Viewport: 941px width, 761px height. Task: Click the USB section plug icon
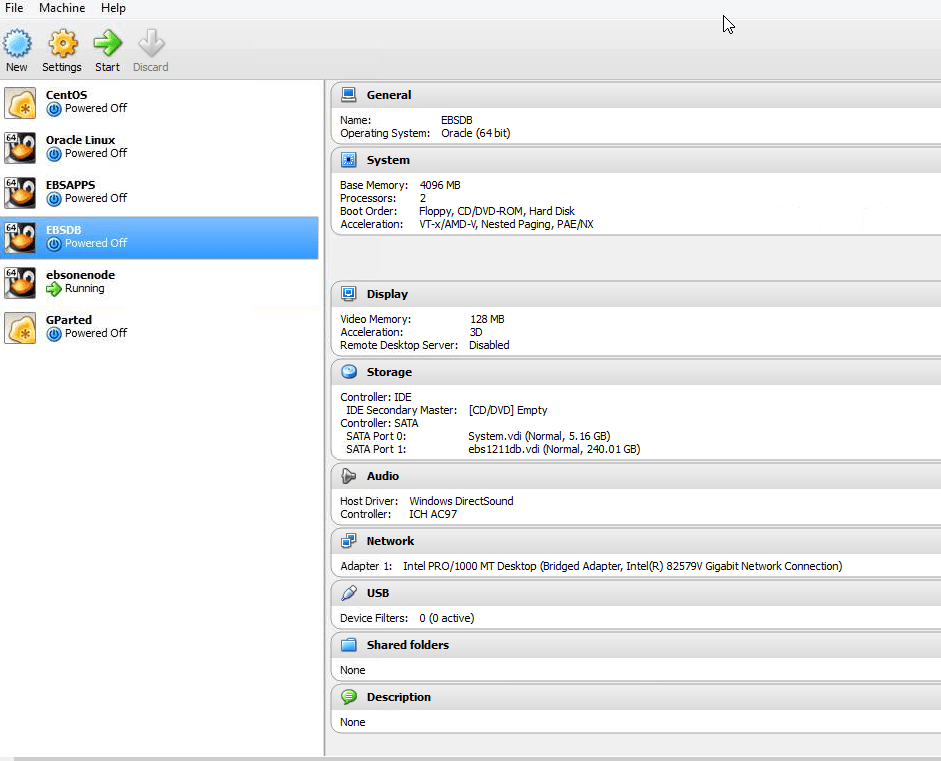pos(349,593)
